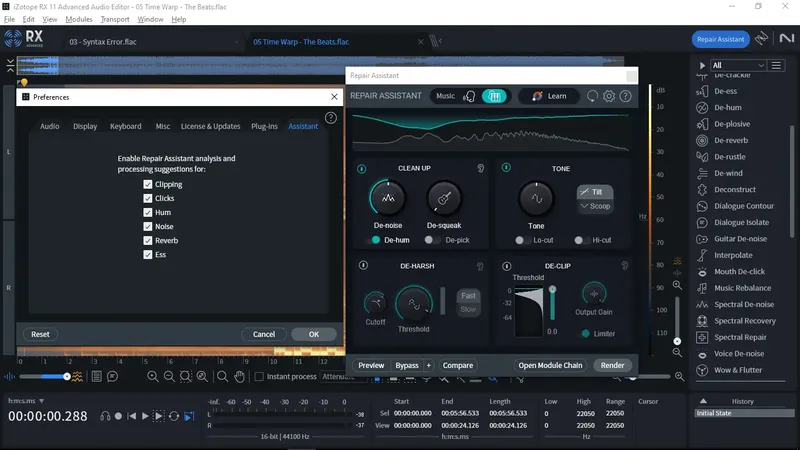This screenshot has width=800, height=450.
Task: Toggle the Clean Up section power icon
Action: pyautogui.click(x=361, y=169)
